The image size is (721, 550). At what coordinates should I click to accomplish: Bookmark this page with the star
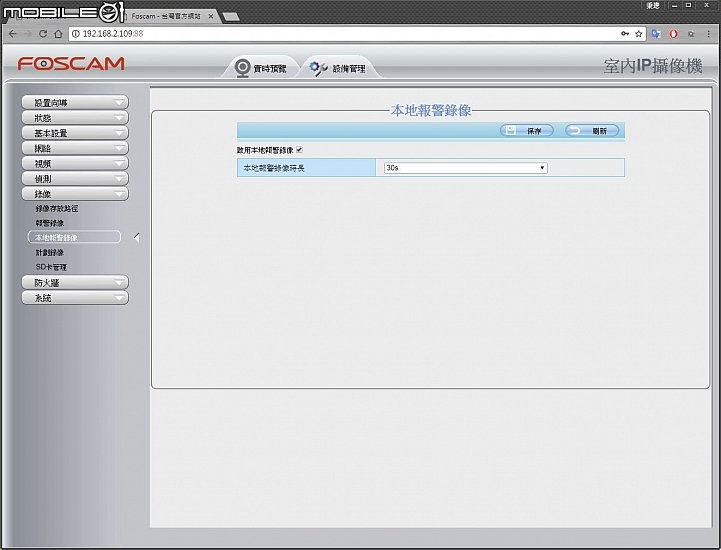click(638, 34)
